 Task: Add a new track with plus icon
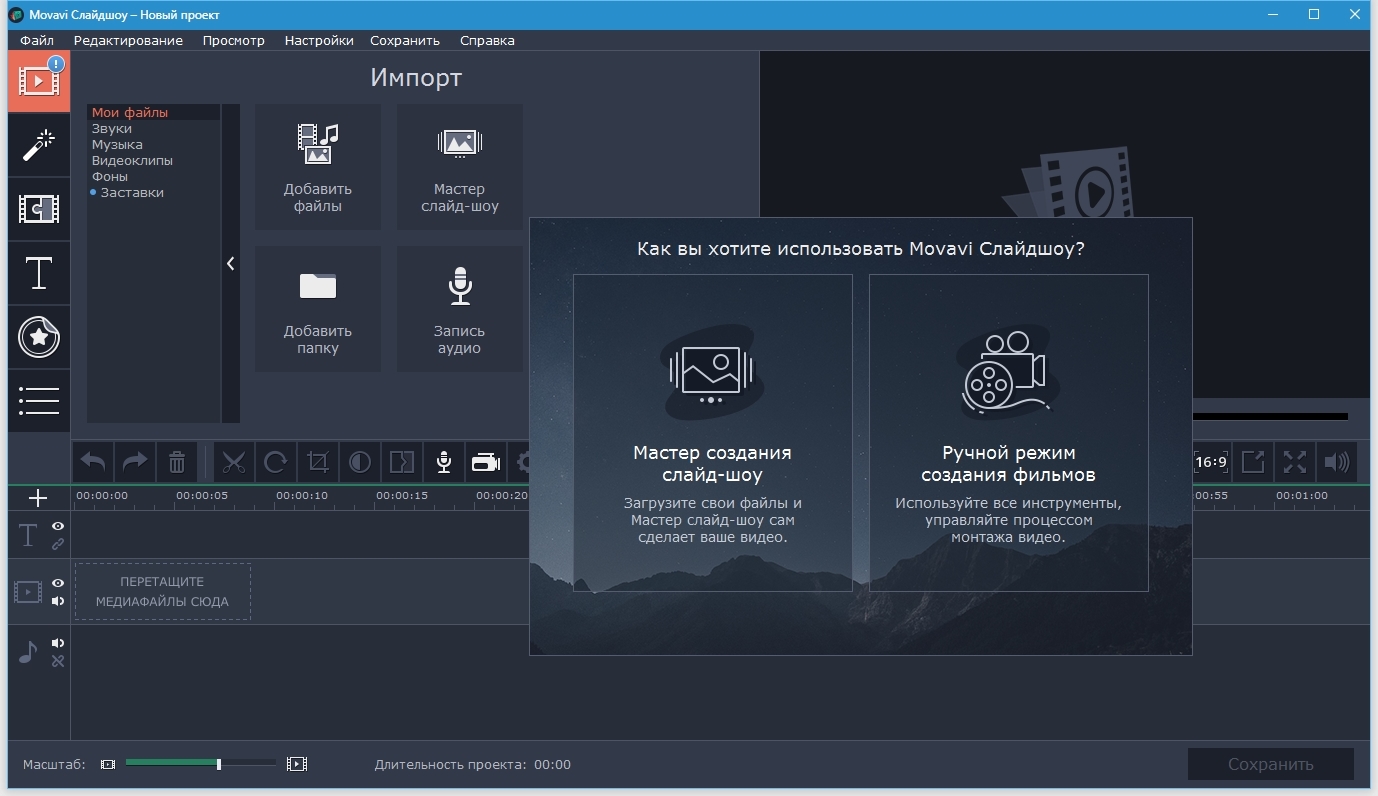(x=38, y=497)
